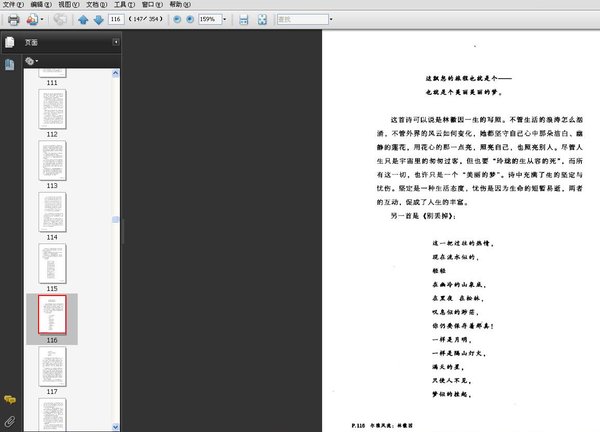Open the 视图 (View) menu
Screen dimensions: 600x432
coord(68,5)
